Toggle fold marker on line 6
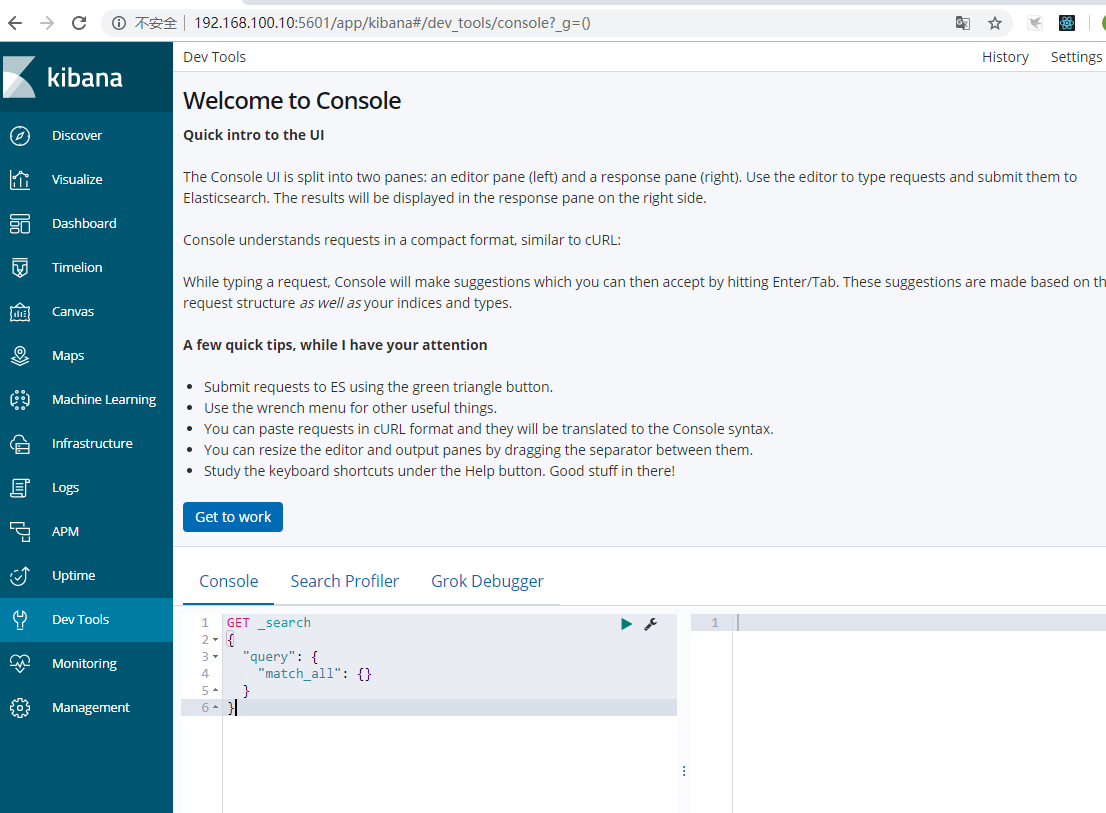This screenshot has width=1106, height=813. point(215,708)
